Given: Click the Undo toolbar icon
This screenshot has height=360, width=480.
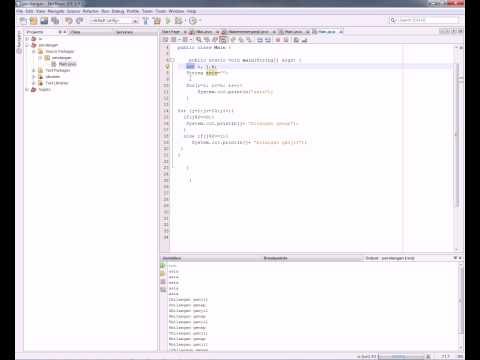Looking at the screenshot, I should (x=69, y=21).
